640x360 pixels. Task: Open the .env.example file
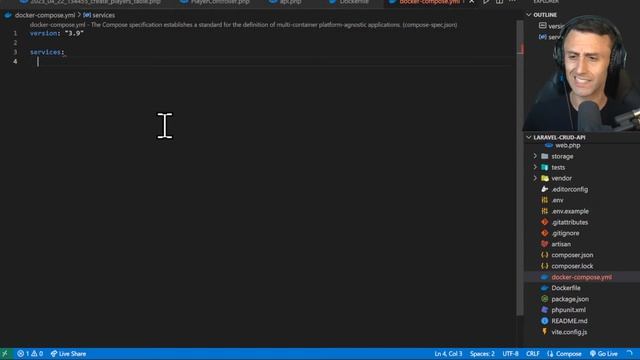tap(570, 211)
